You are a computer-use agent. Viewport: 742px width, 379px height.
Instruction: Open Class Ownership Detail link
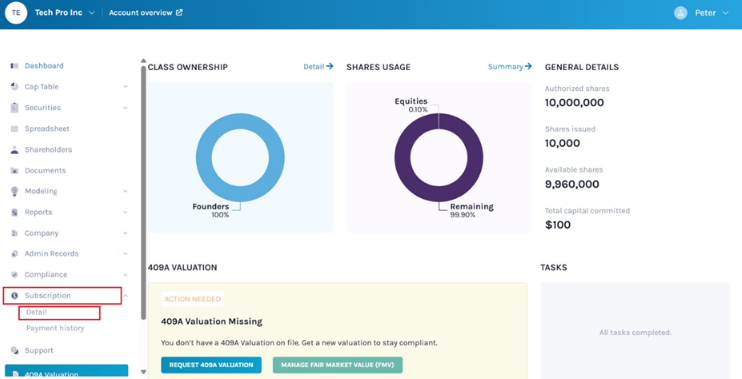click(x=318, y=67)
